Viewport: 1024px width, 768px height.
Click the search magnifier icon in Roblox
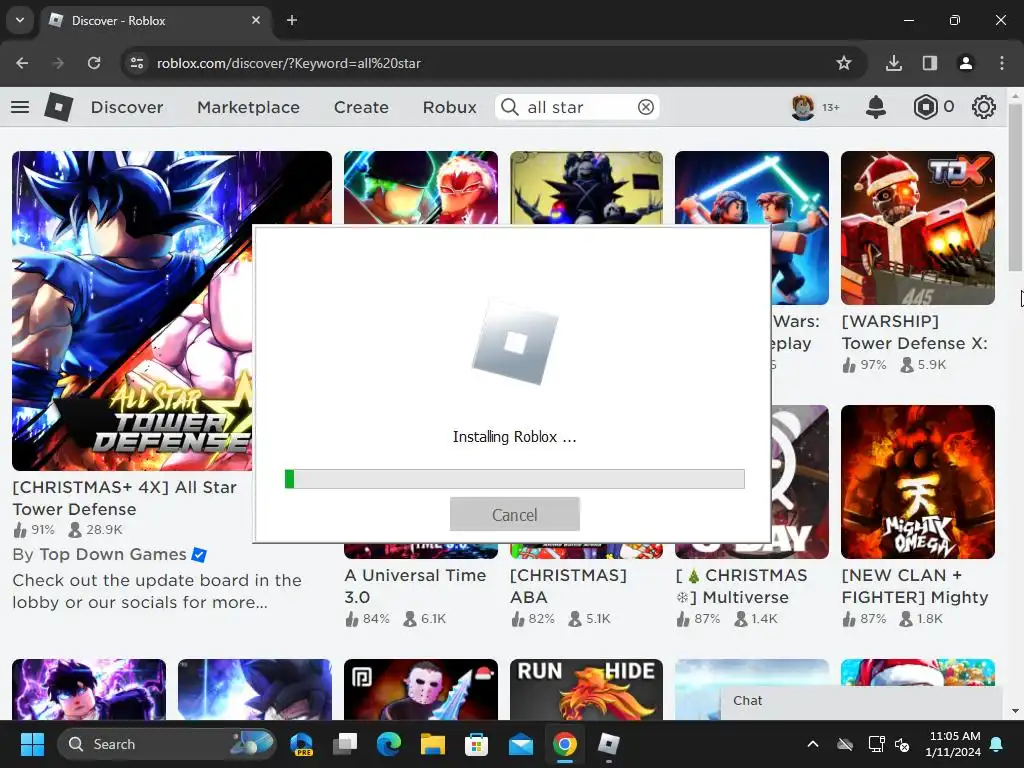[x=509, y=107]
